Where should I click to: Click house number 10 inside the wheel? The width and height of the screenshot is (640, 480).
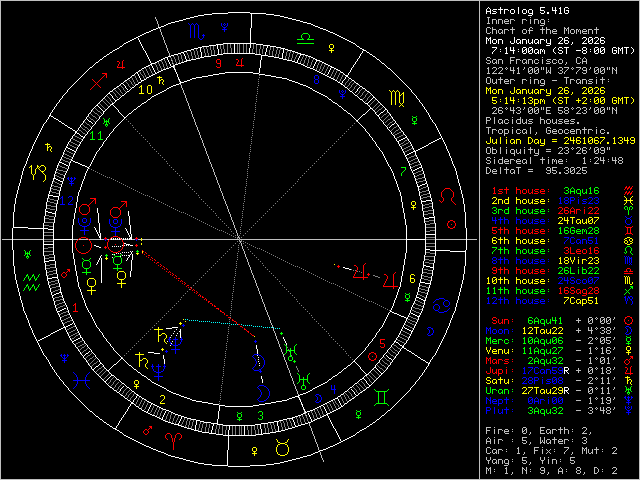[x=146, y=89]
